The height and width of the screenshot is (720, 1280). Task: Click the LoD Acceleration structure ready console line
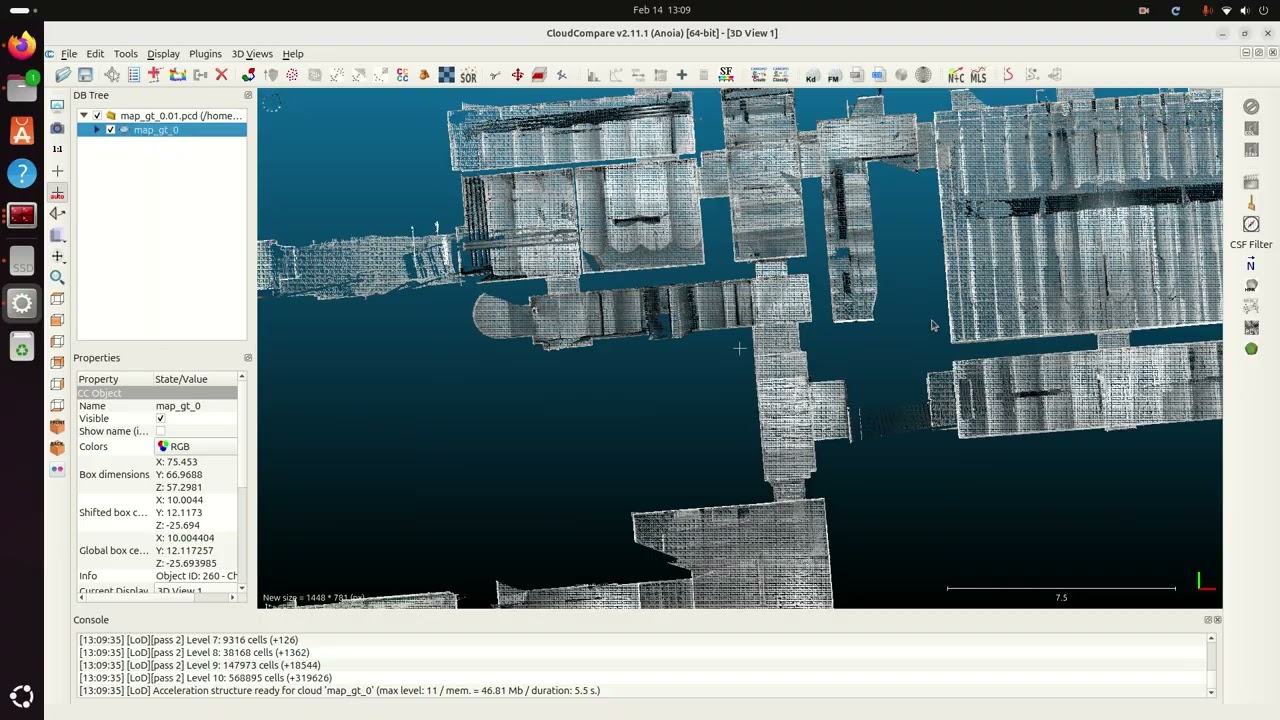pyautogui.click(x=340, y=691)
